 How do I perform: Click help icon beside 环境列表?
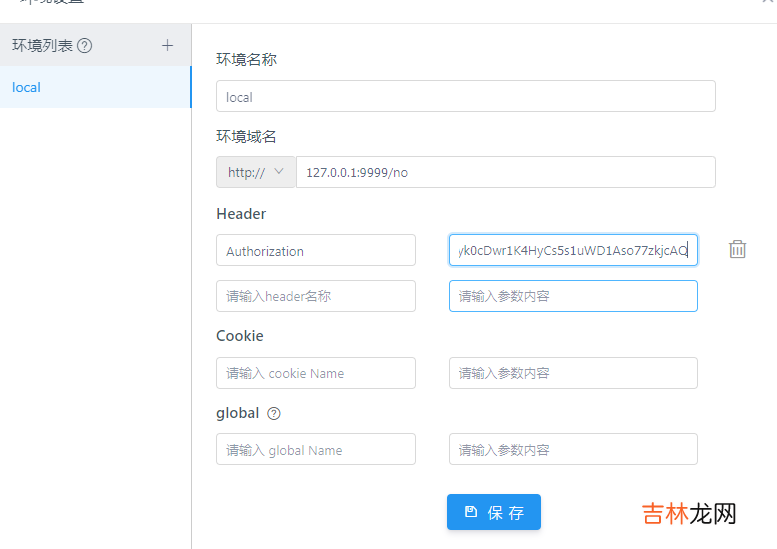click(85, 45)
